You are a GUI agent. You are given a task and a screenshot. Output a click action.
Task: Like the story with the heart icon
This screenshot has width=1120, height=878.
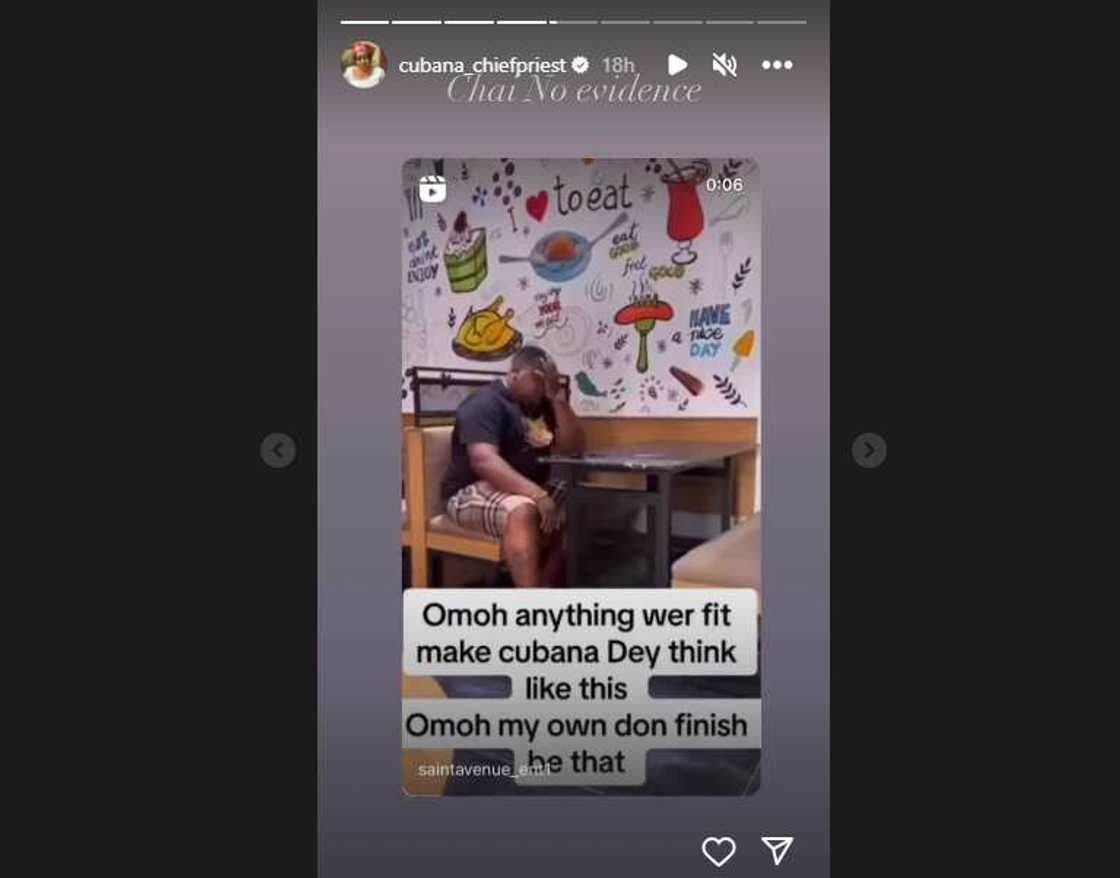[718, 851]
